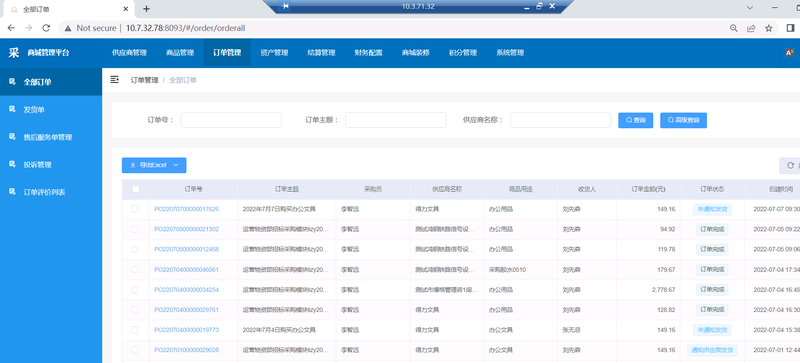Image resolution: width=800 pixels, height=363 pixels.
Task: Bookmark this page with the star icon
Action: coord(768,28)
